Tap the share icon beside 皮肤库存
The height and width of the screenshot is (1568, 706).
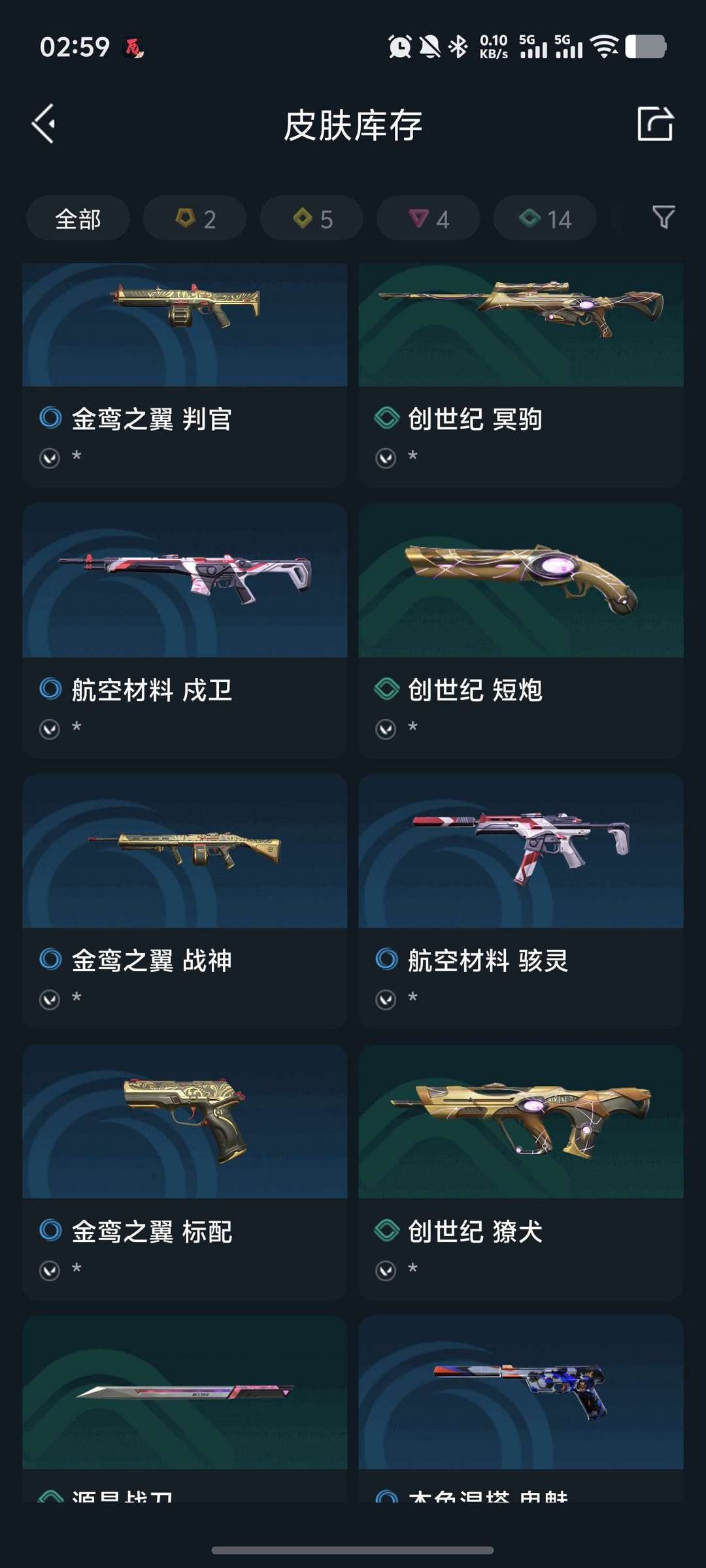tap(655, 123)
